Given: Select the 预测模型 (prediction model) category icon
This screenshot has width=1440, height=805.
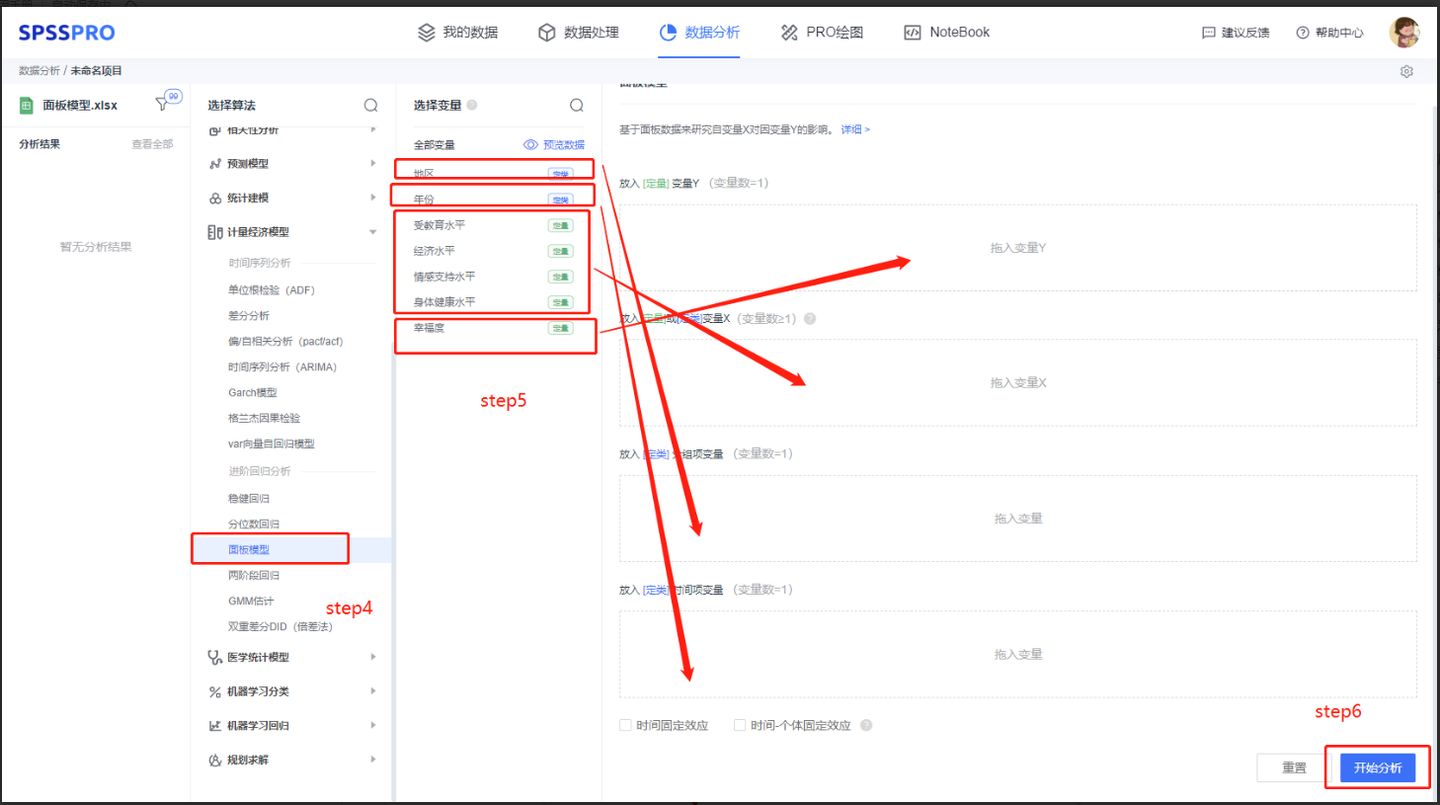Looking at the screenshot, I should pyautogui.click(x=215, y=163).
